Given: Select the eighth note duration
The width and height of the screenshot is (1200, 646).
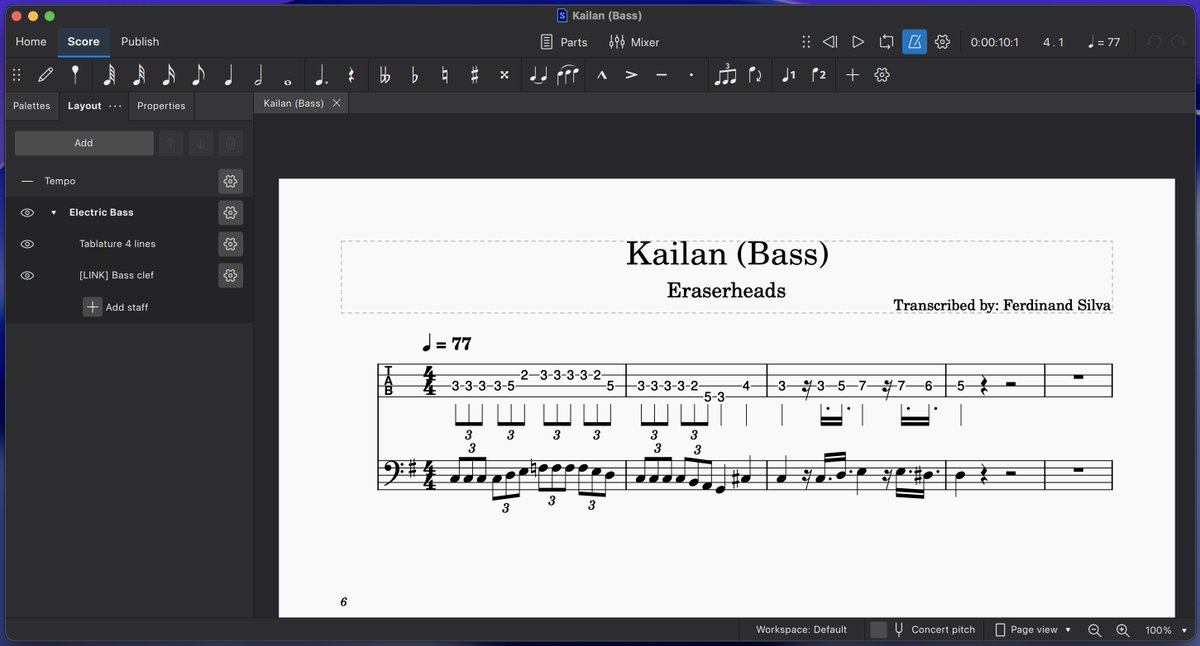Looking at the screenshot, I should pos(198,74).
